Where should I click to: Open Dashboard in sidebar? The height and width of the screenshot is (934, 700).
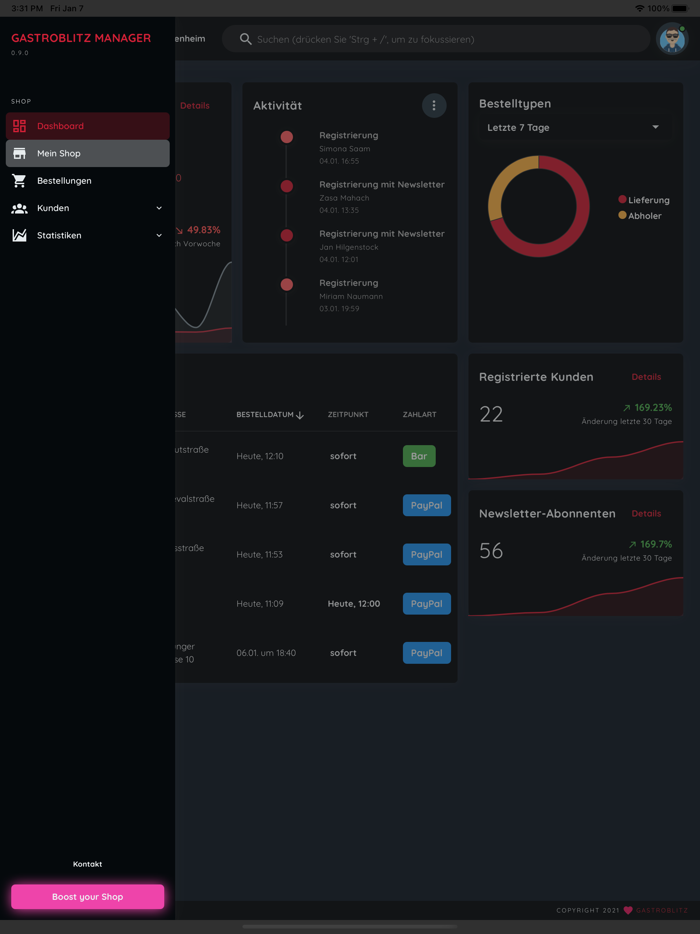pos(88,126)
